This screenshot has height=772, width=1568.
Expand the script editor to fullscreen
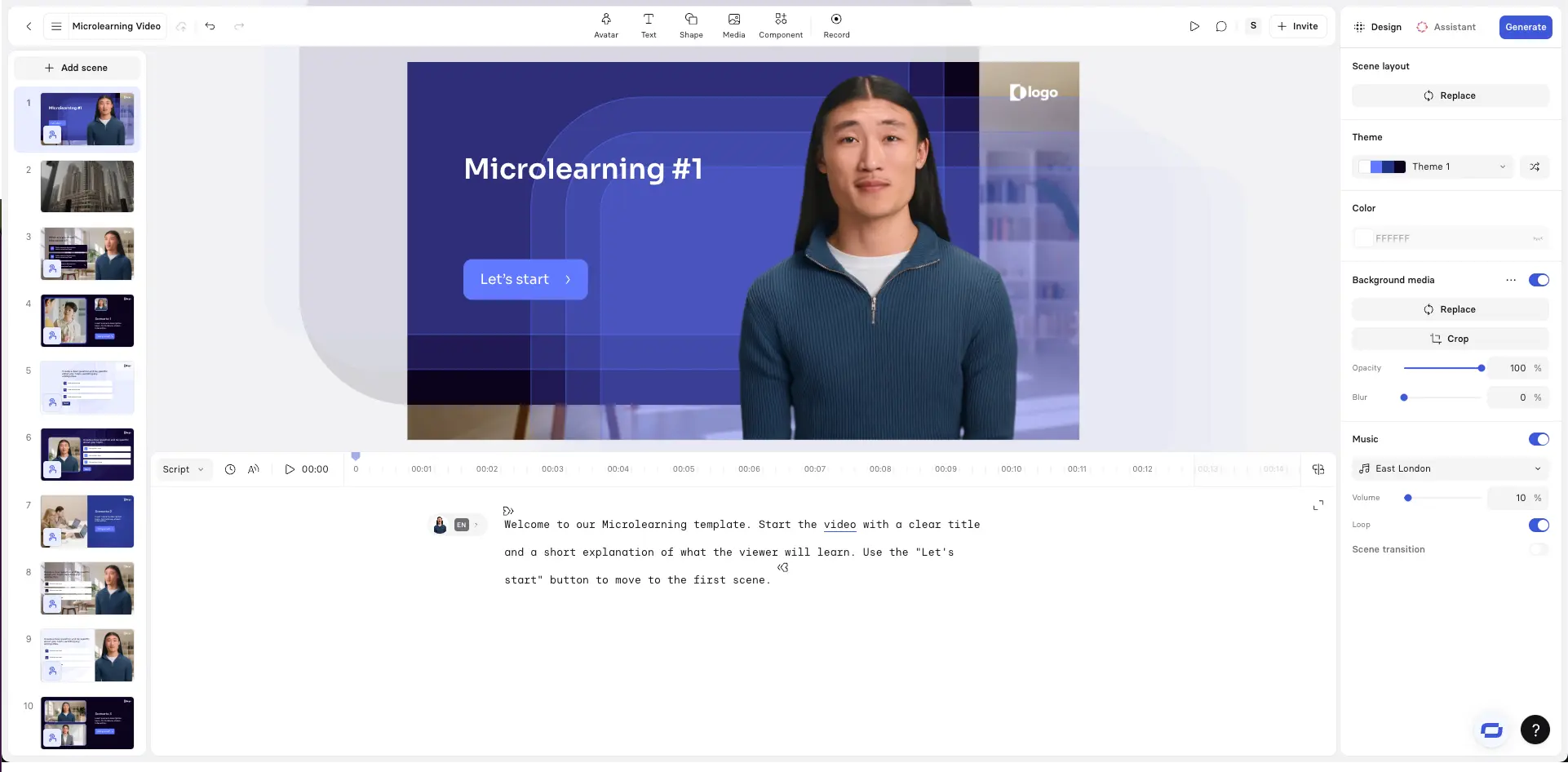(1318, 506)
